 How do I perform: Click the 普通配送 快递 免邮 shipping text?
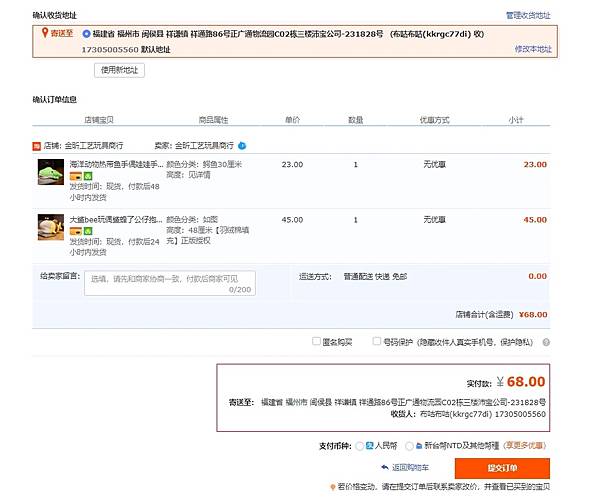(x=375, y=276)
